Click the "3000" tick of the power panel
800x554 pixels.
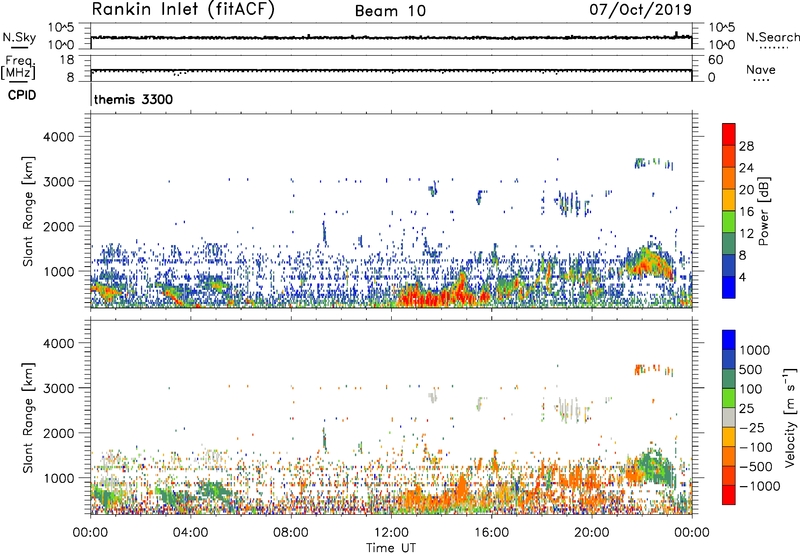pos(59,182)
